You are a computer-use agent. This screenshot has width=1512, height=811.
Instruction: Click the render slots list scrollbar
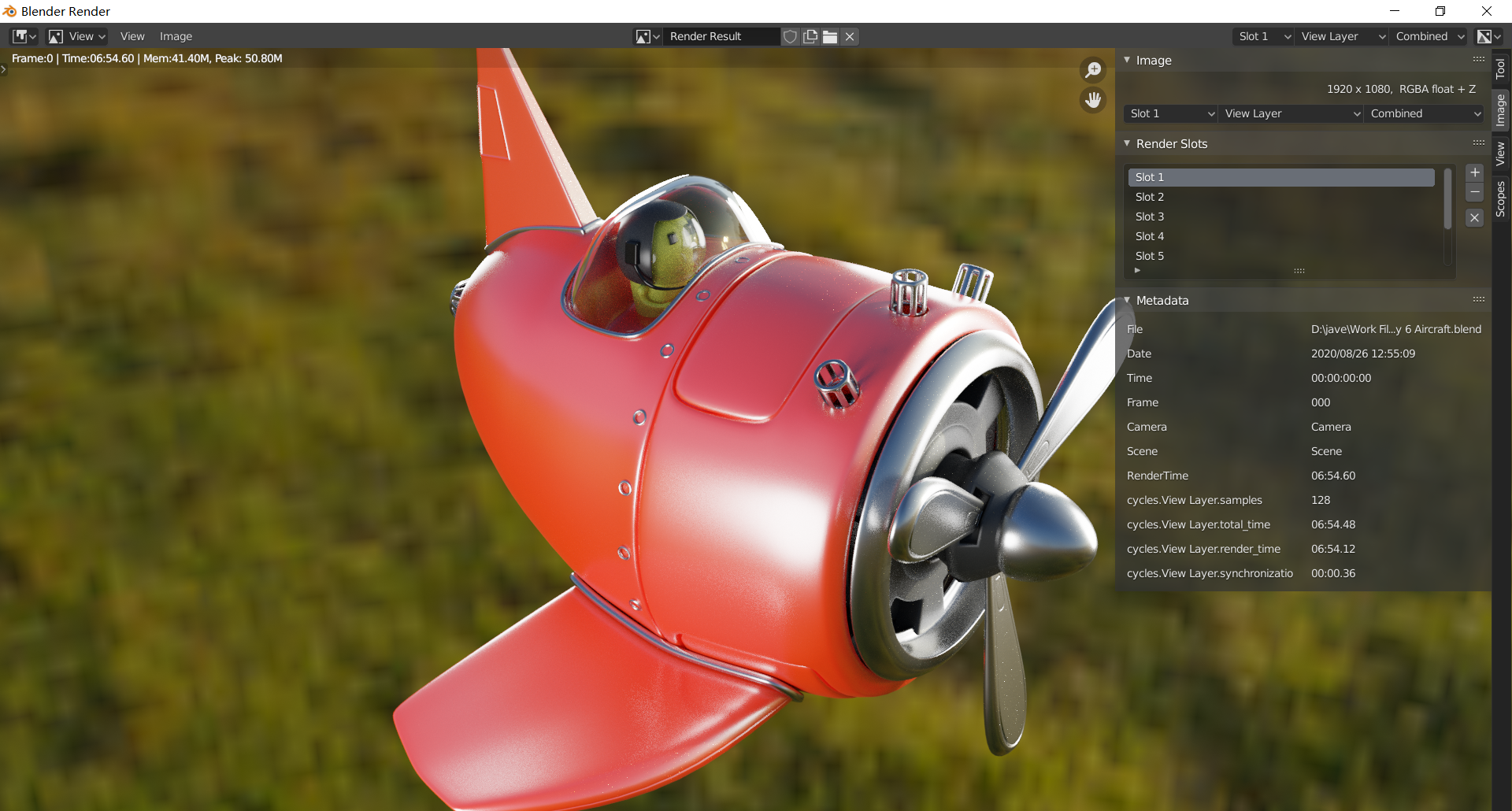click(1447, 199)
